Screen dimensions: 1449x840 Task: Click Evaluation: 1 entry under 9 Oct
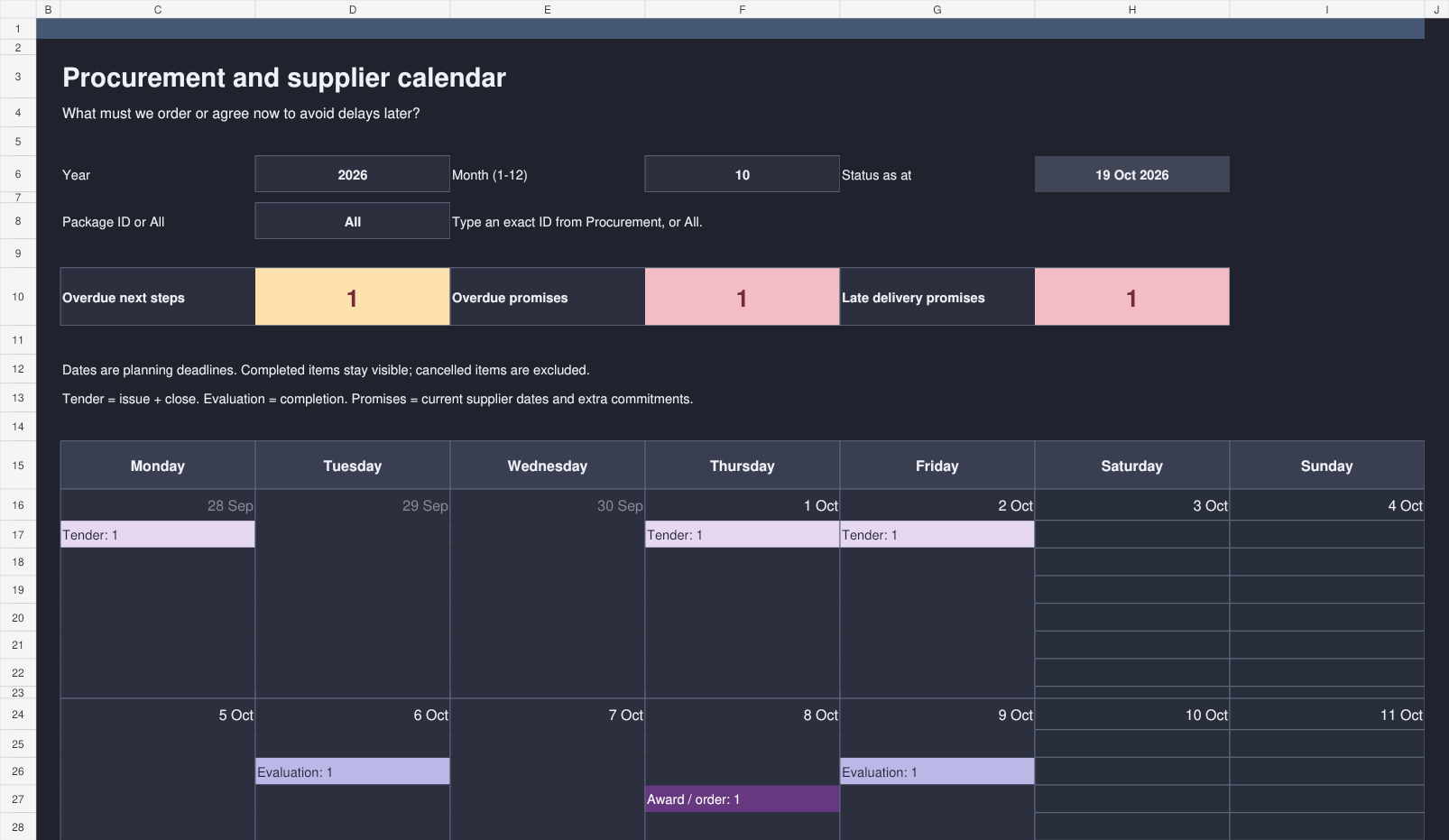937,771
